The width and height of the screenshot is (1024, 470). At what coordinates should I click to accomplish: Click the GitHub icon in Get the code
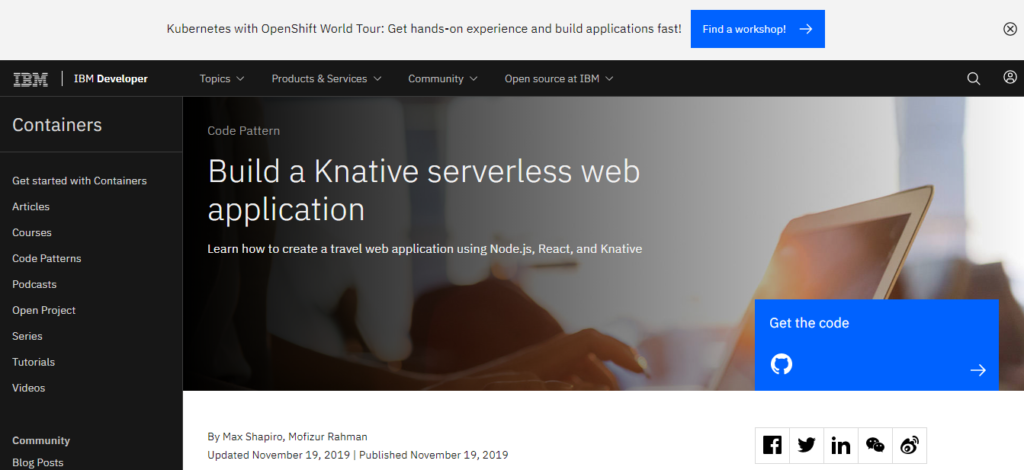781,364
